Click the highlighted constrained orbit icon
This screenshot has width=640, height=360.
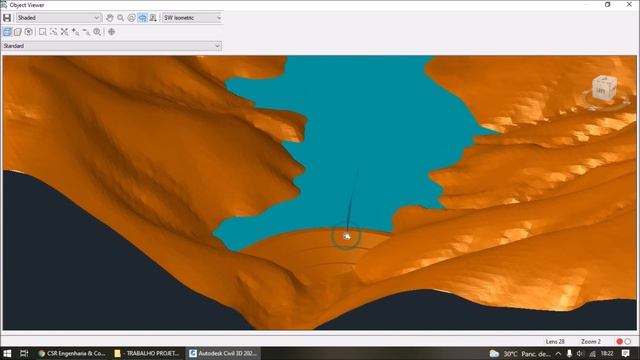click(x=142, y=18)
